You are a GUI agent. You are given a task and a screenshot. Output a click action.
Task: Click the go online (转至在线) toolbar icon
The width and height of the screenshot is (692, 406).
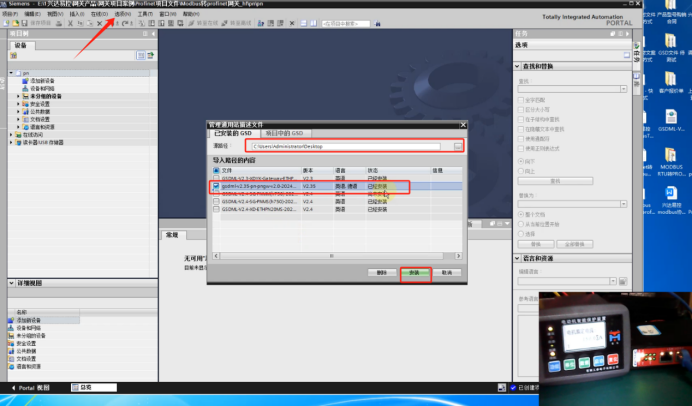pos(191,23)
